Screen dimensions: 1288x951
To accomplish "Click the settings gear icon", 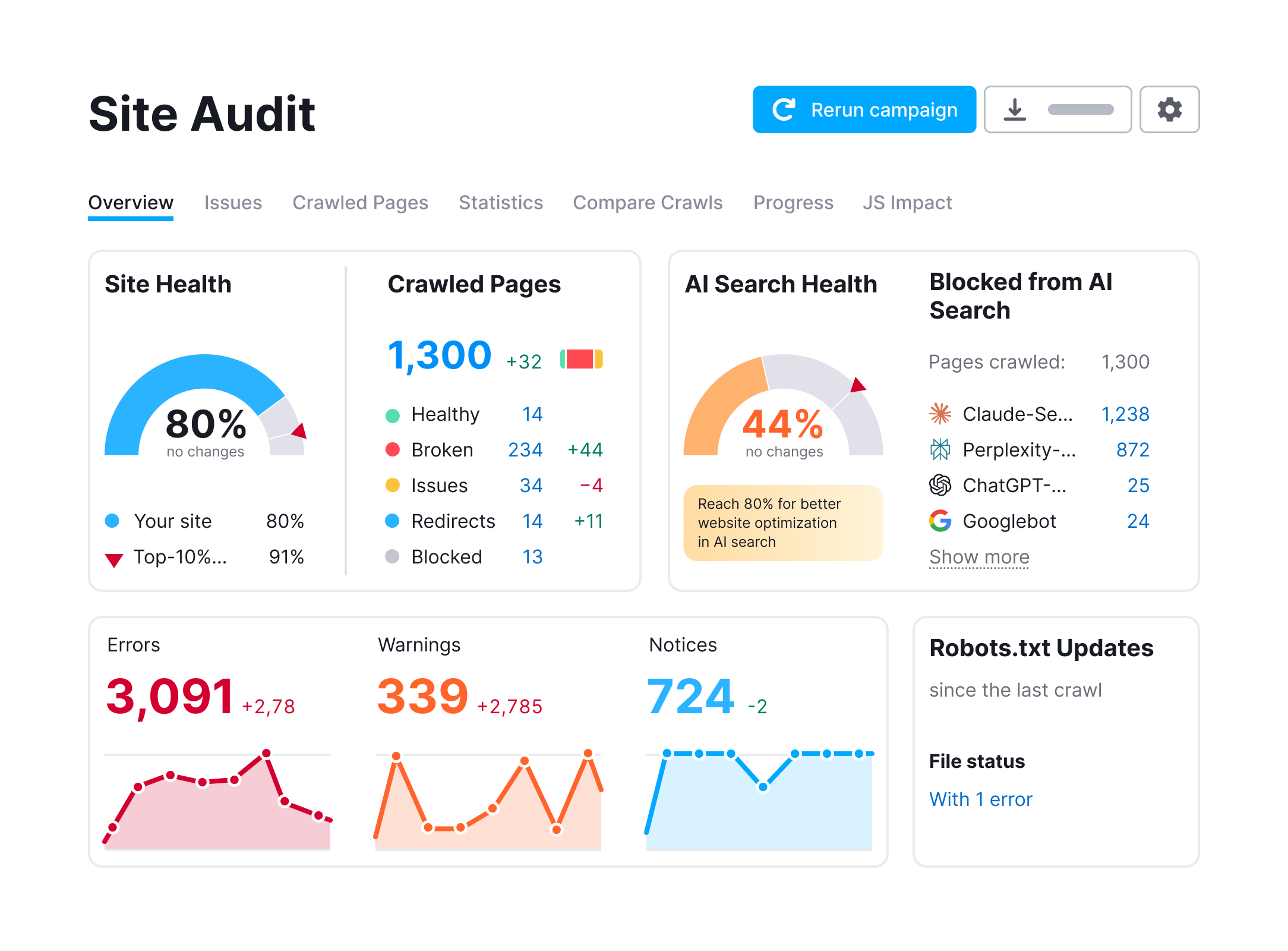I will click(1169, 110).
